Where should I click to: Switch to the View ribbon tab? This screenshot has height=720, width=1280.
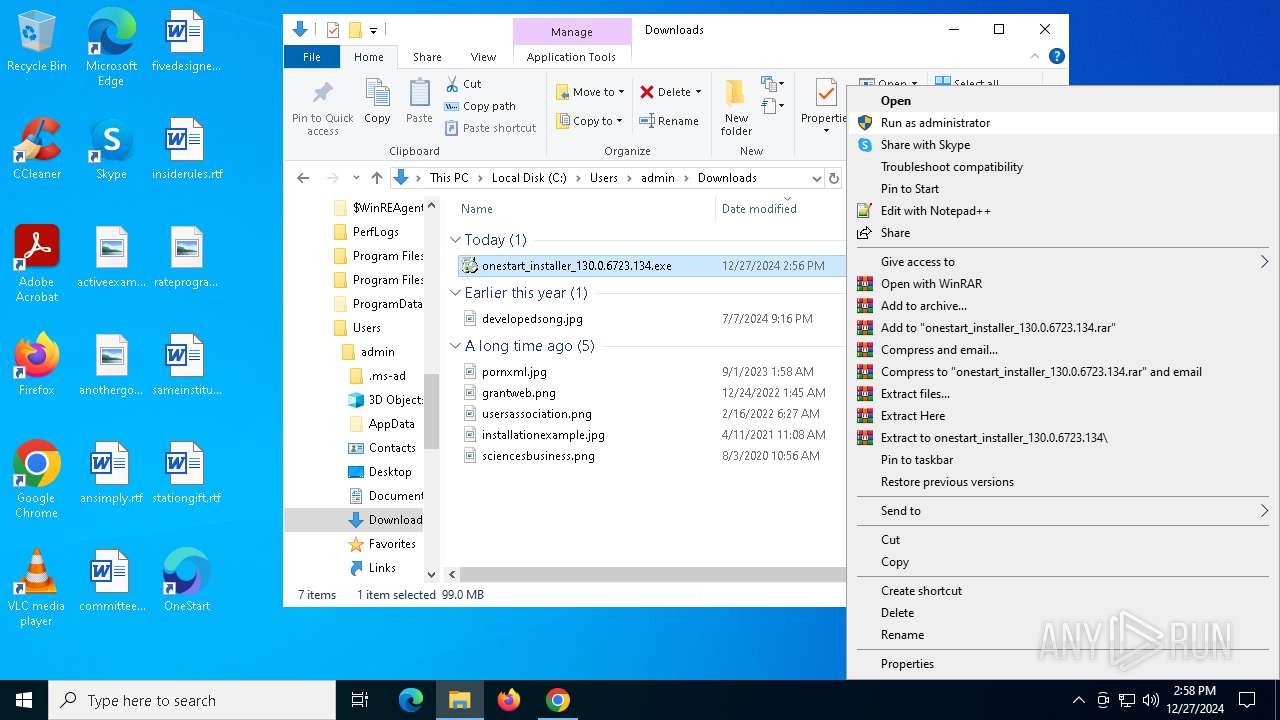(x=483, y=57)
